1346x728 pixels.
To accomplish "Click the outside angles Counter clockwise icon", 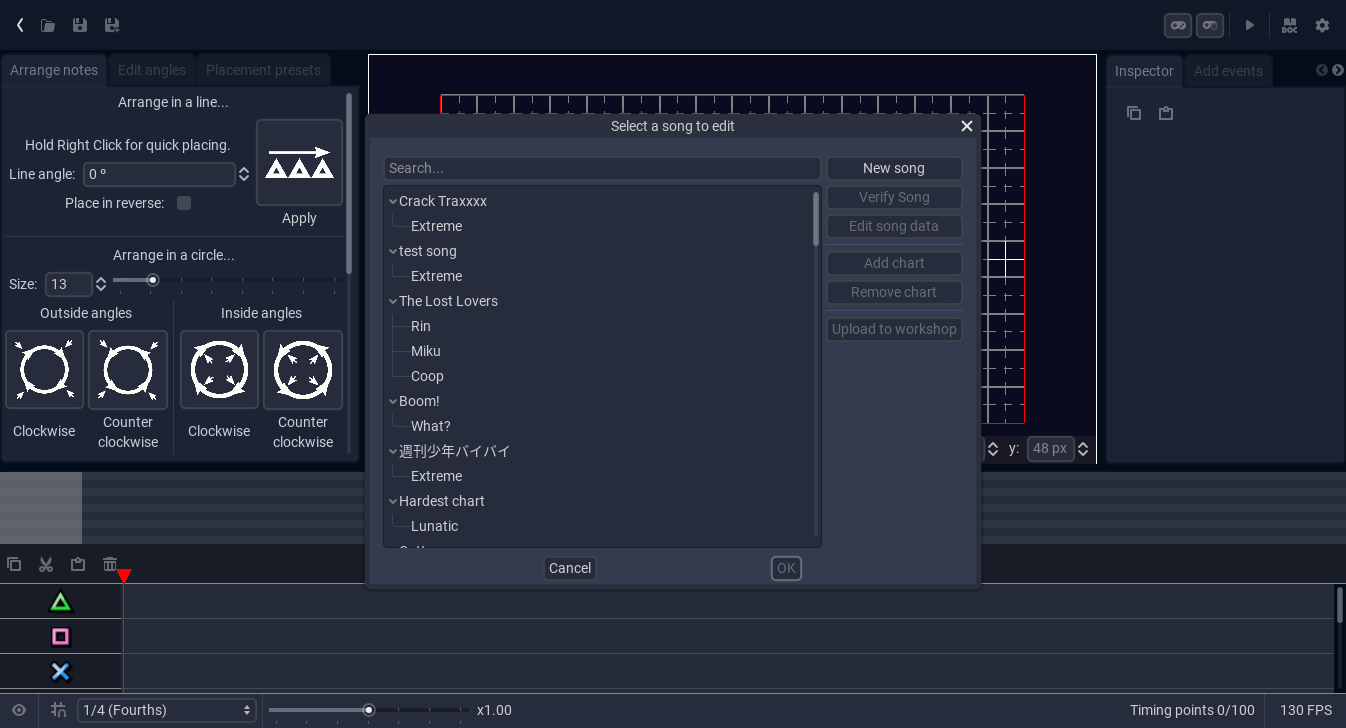I will pyautogui.click(x=128, y=370).
